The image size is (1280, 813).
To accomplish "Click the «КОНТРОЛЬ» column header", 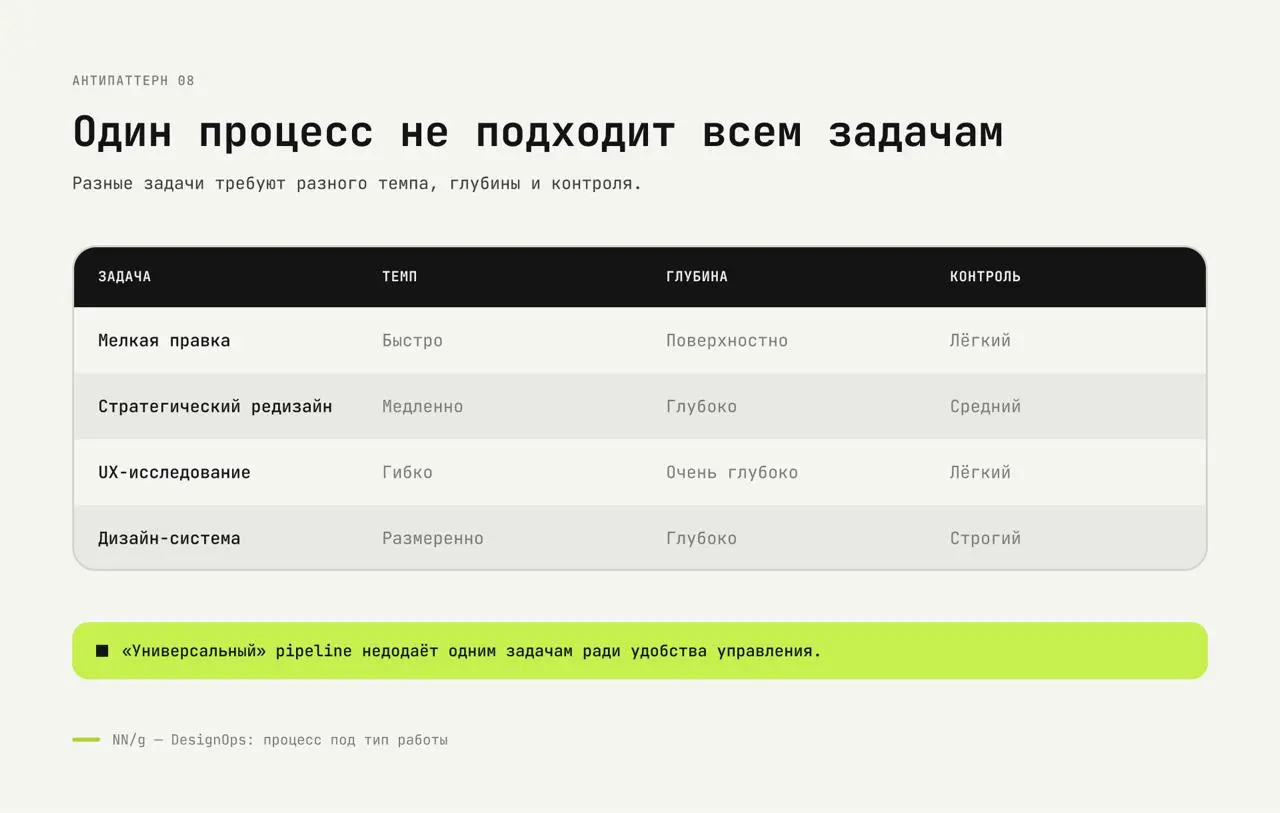I will [x=985, y=277].
